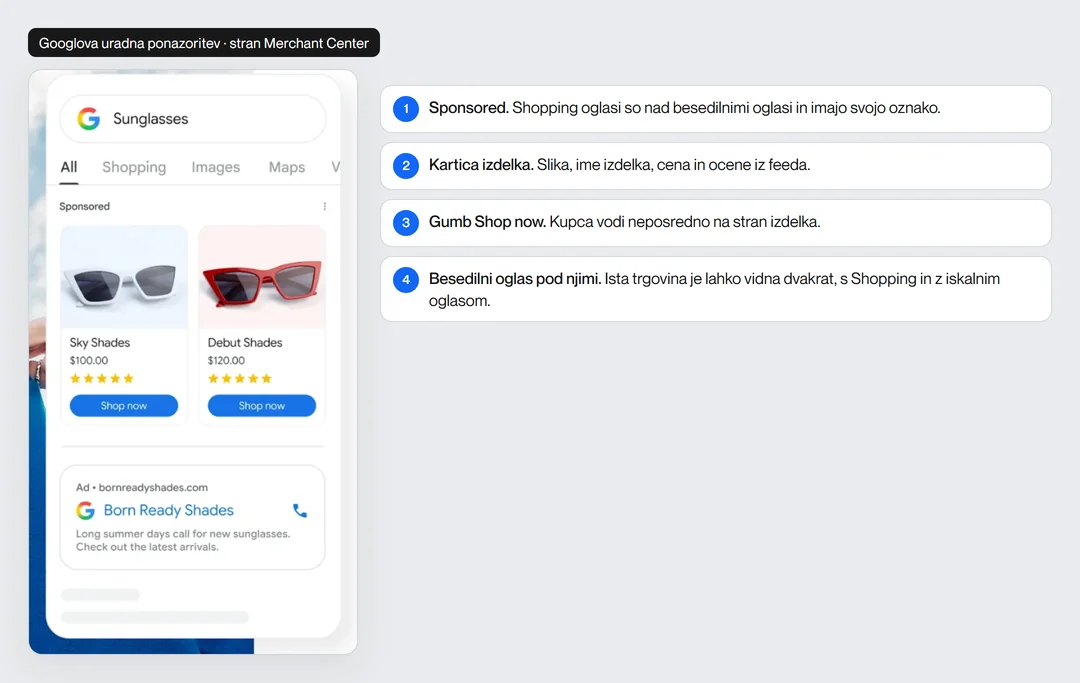Open the three-dot menu beside Sponsored
1080x683 pixels.
(324, 207)
